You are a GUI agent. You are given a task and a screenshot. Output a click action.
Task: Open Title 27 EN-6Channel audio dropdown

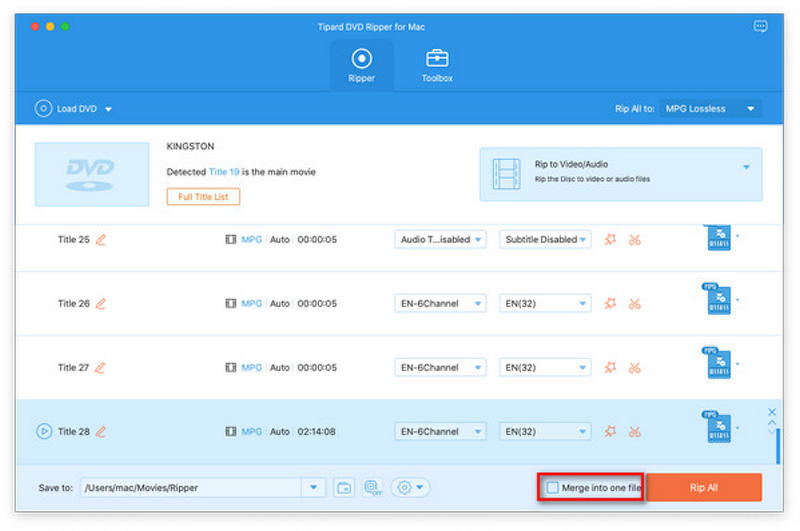coord(440,367)
